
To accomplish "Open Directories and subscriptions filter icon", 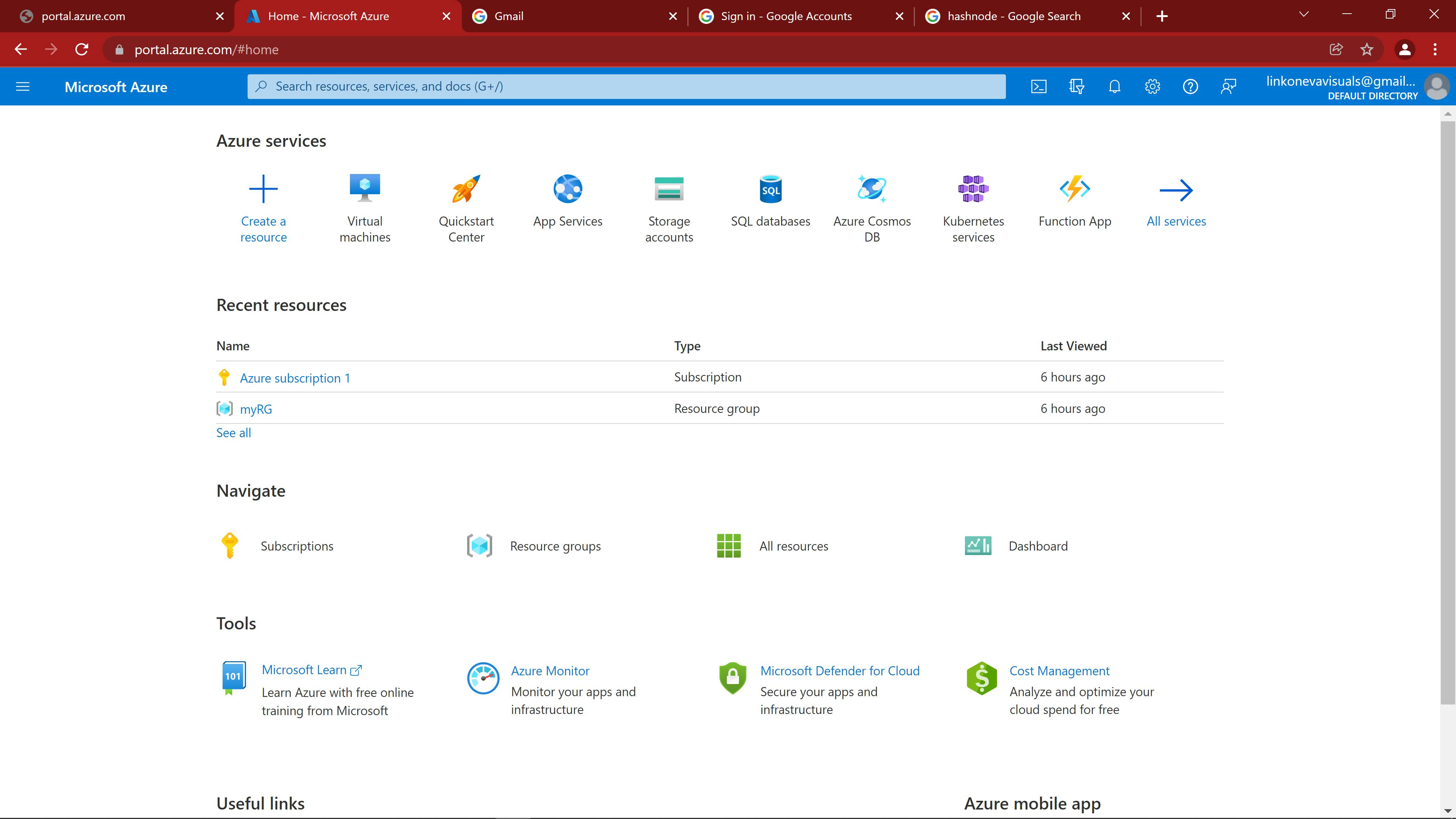I will (1077, 86).
